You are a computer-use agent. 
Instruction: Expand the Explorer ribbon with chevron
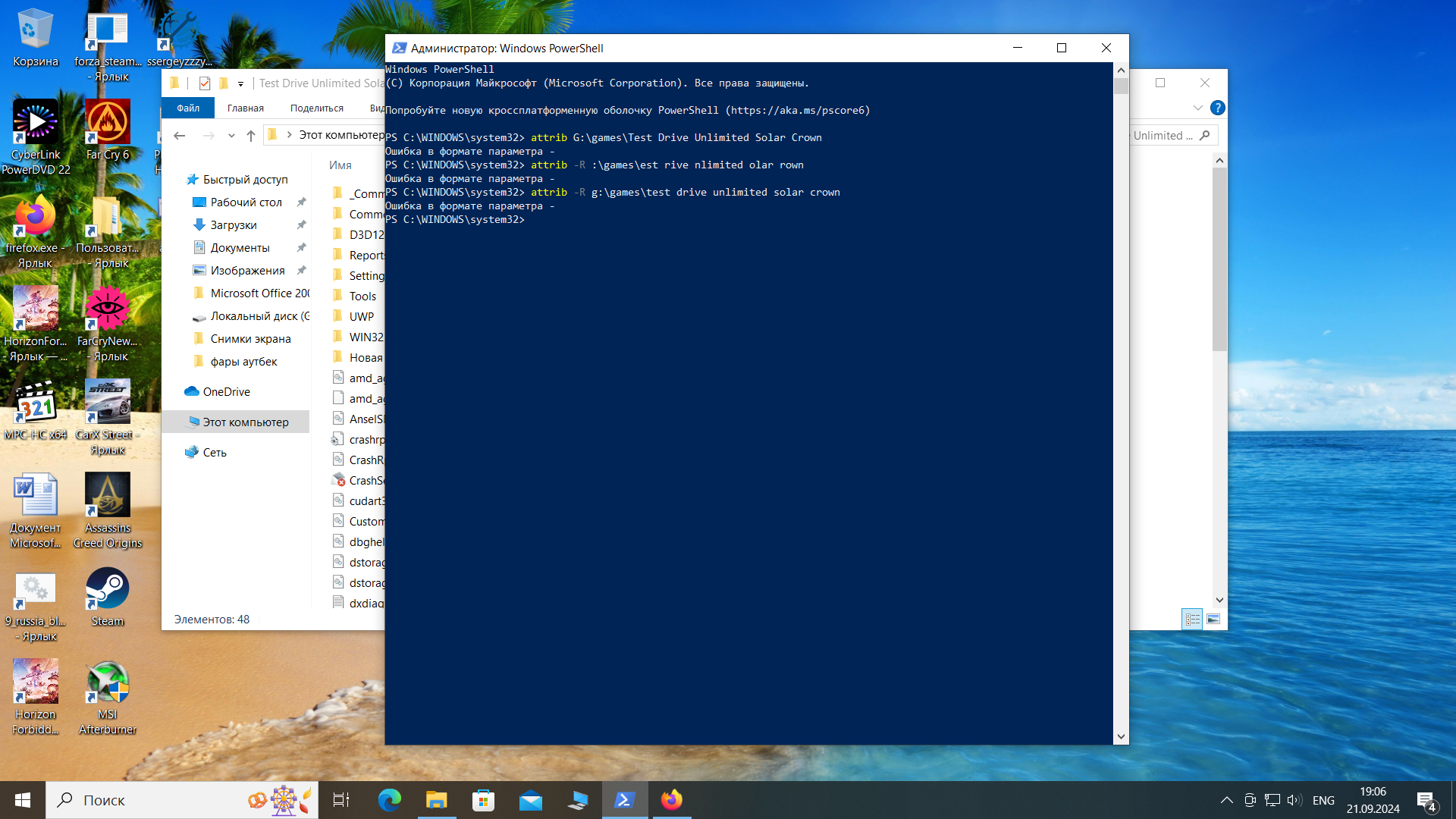click(1197, 108)
